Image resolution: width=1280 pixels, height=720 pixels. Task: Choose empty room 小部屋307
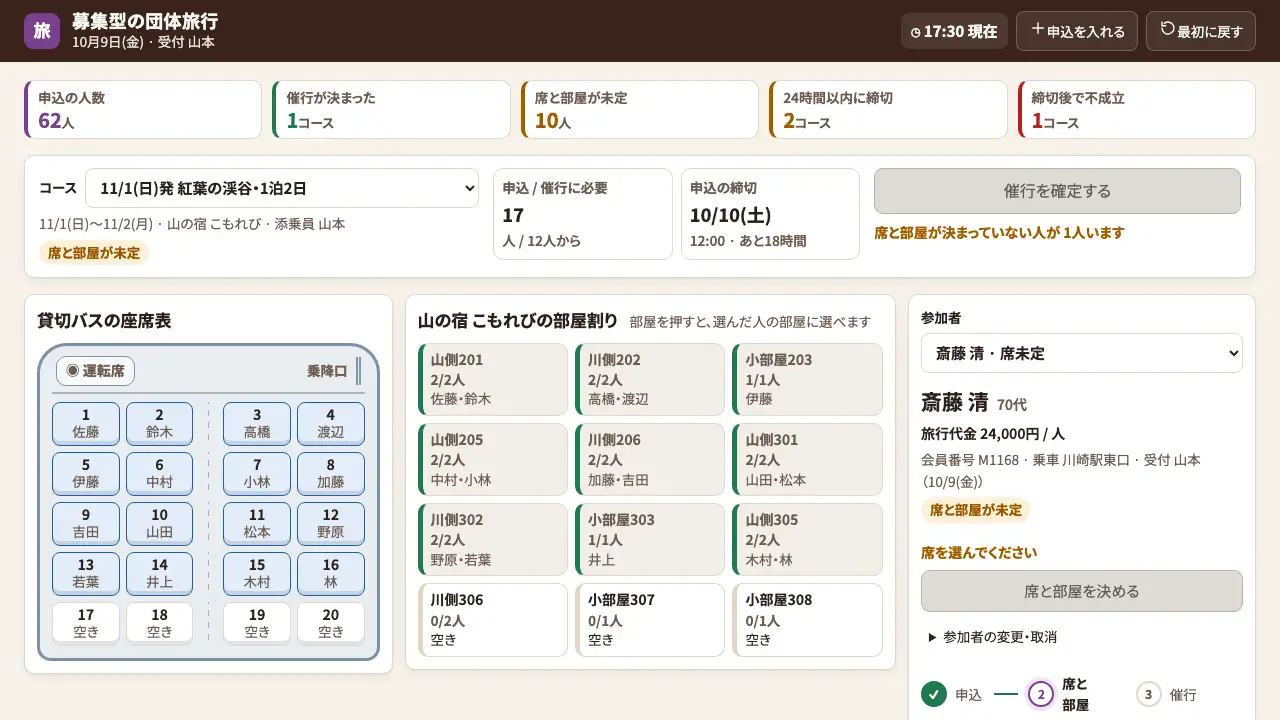click(x=650, y=620)
